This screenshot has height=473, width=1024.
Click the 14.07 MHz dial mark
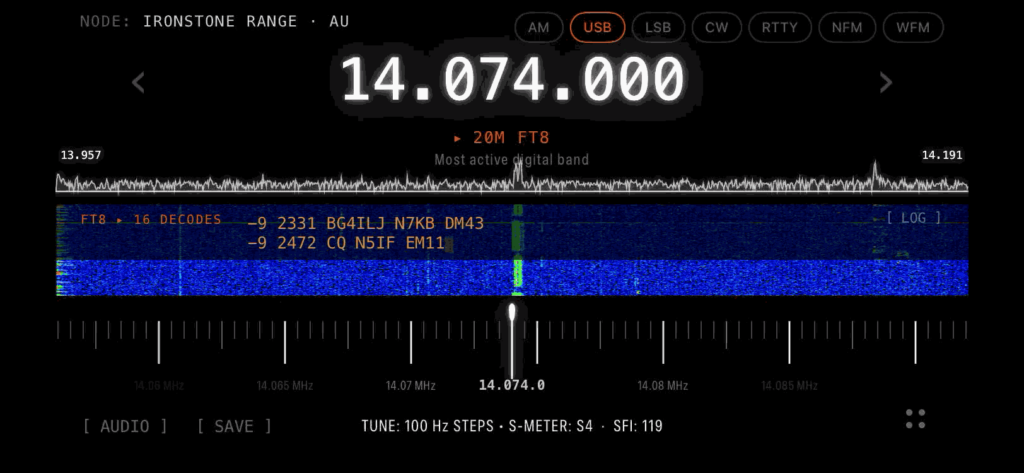pos(410,385)
